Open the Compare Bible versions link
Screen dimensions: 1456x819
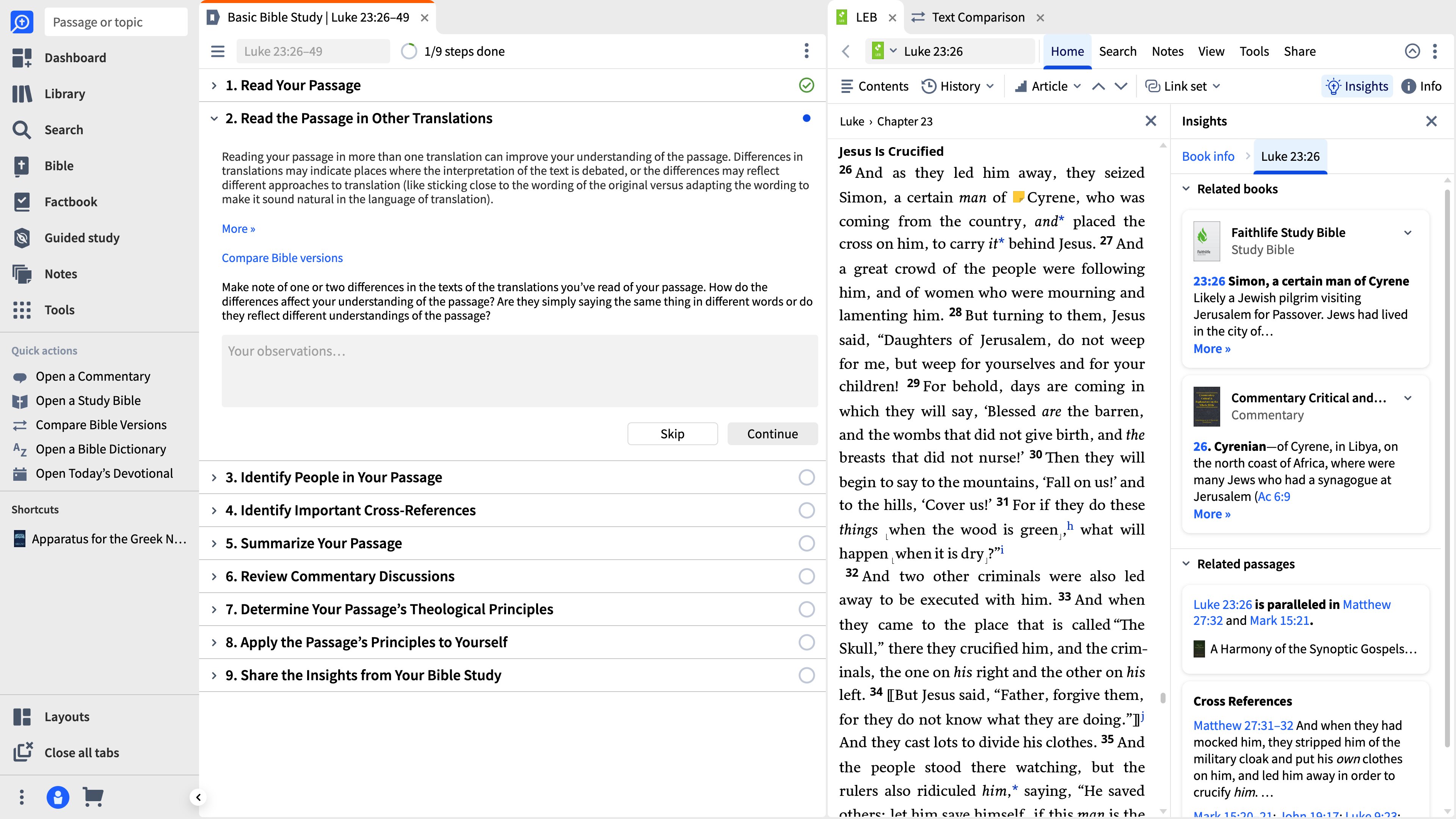click(282, 258)
